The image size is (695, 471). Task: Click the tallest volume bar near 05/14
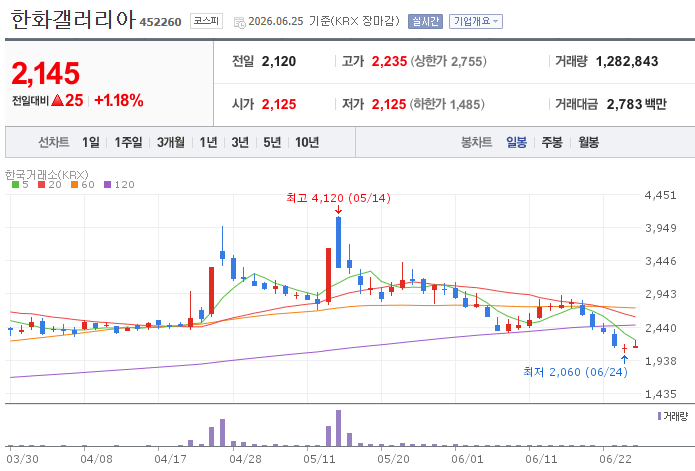click(x=338, y=428)
